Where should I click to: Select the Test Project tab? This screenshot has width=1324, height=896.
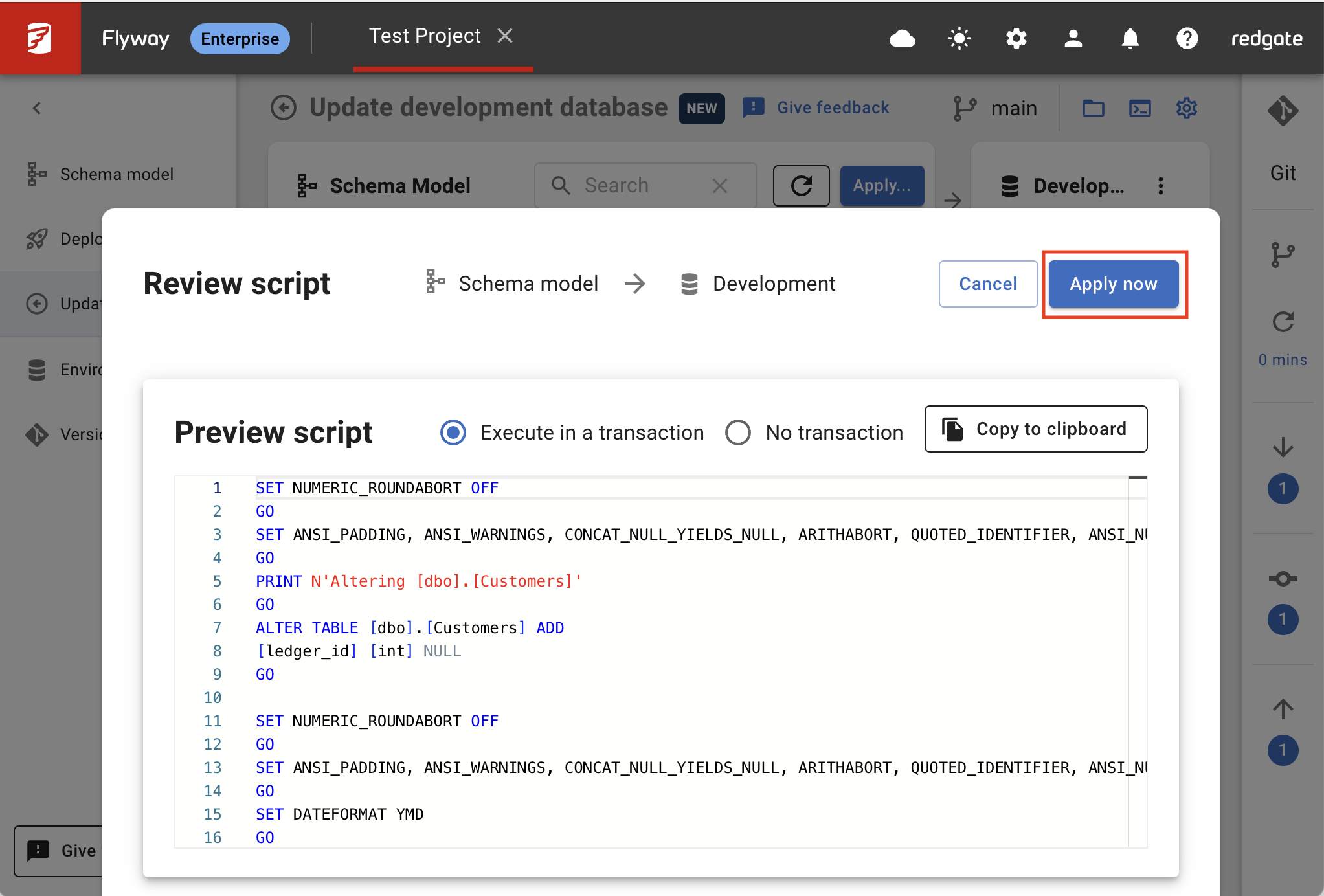[425, 36]
